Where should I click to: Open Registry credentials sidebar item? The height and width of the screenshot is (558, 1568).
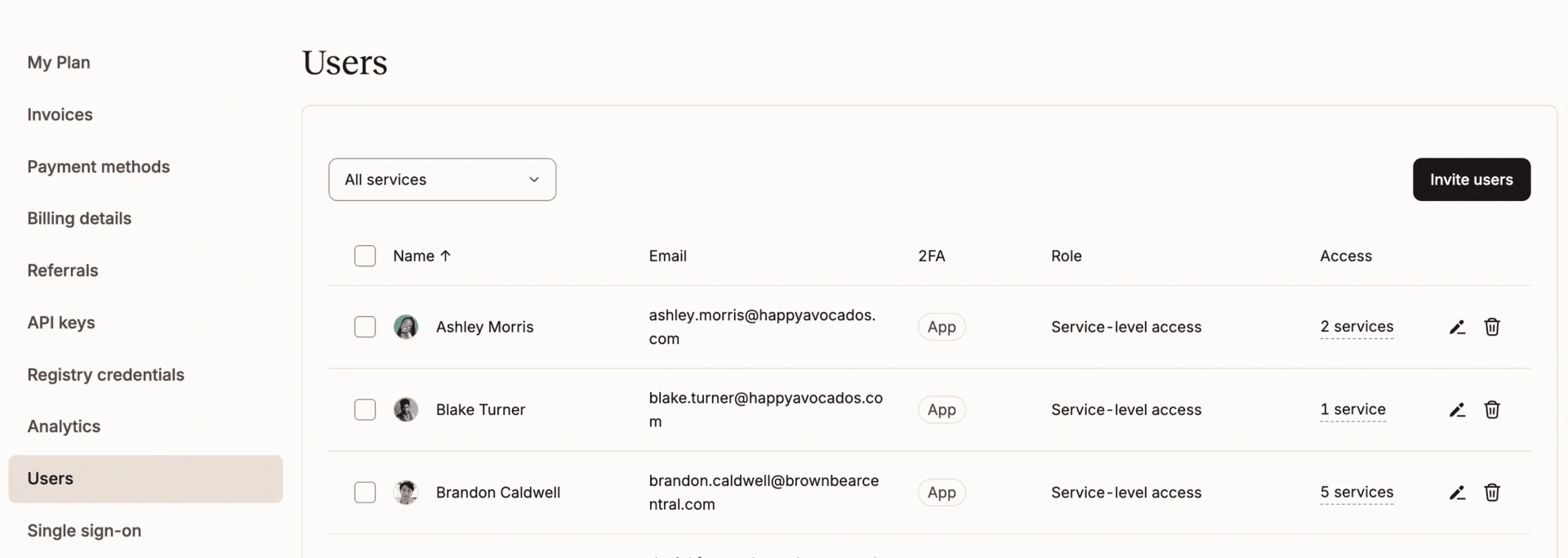click(x=105, y=375)
